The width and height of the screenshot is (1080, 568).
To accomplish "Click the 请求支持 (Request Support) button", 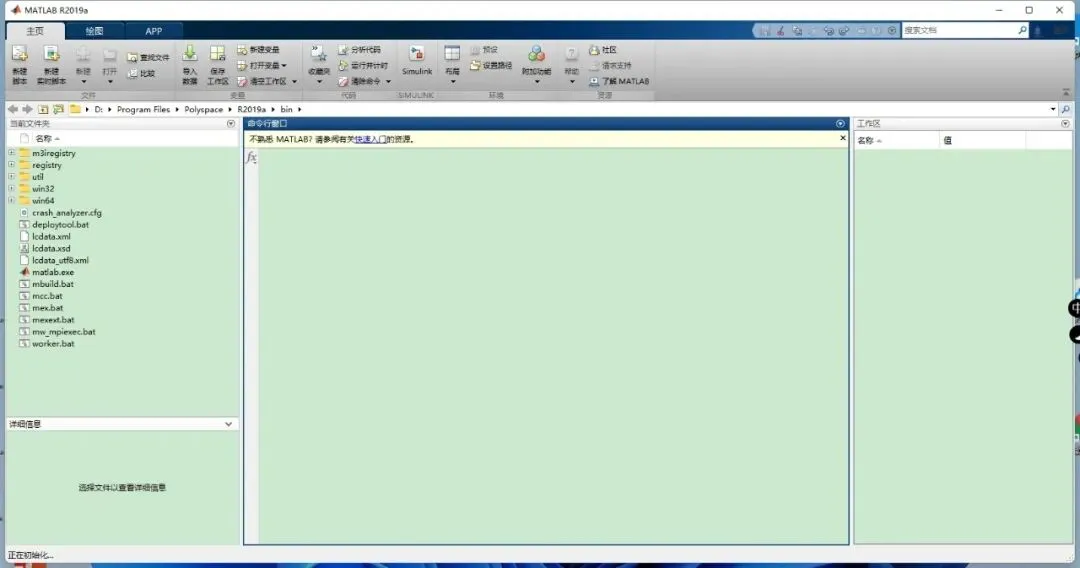I will point(610,65).
